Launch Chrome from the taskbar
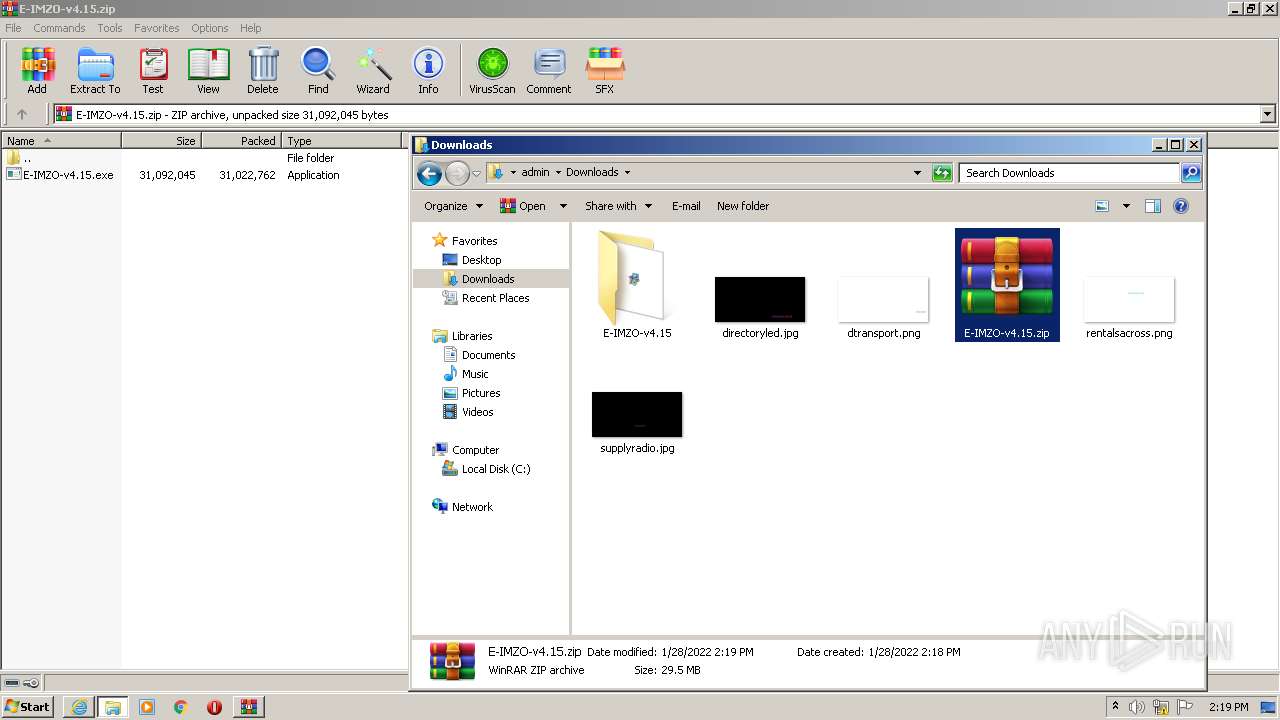This screenshot has width=1280, height=720. (181, 707)
